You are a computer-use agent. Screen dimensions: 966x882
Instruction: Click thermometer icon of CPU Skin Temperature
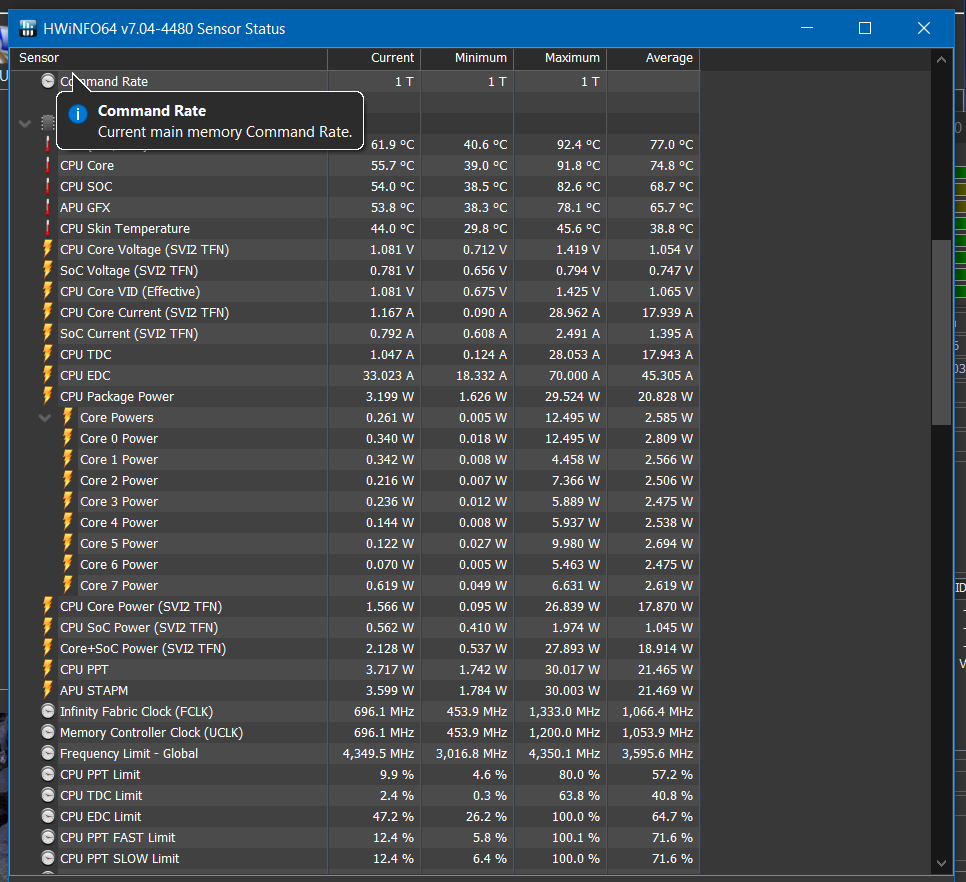(47, 228)
